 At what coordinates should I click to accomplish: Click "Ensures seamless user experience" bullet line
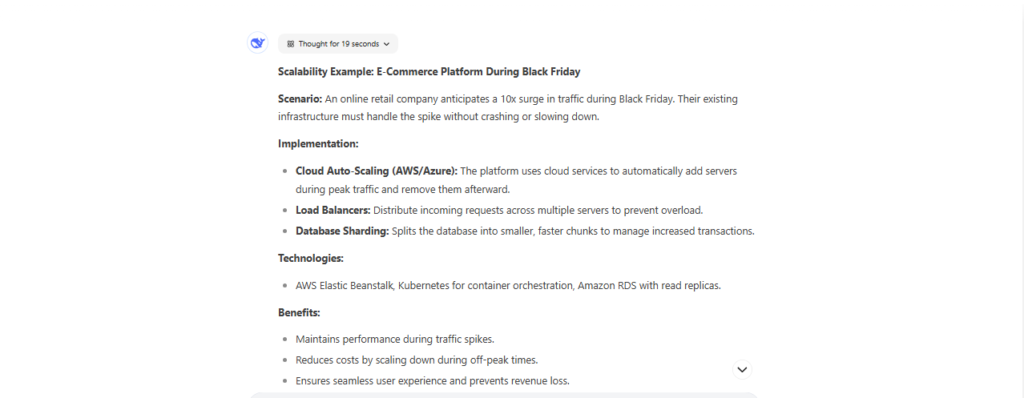[x=432, y=380]
